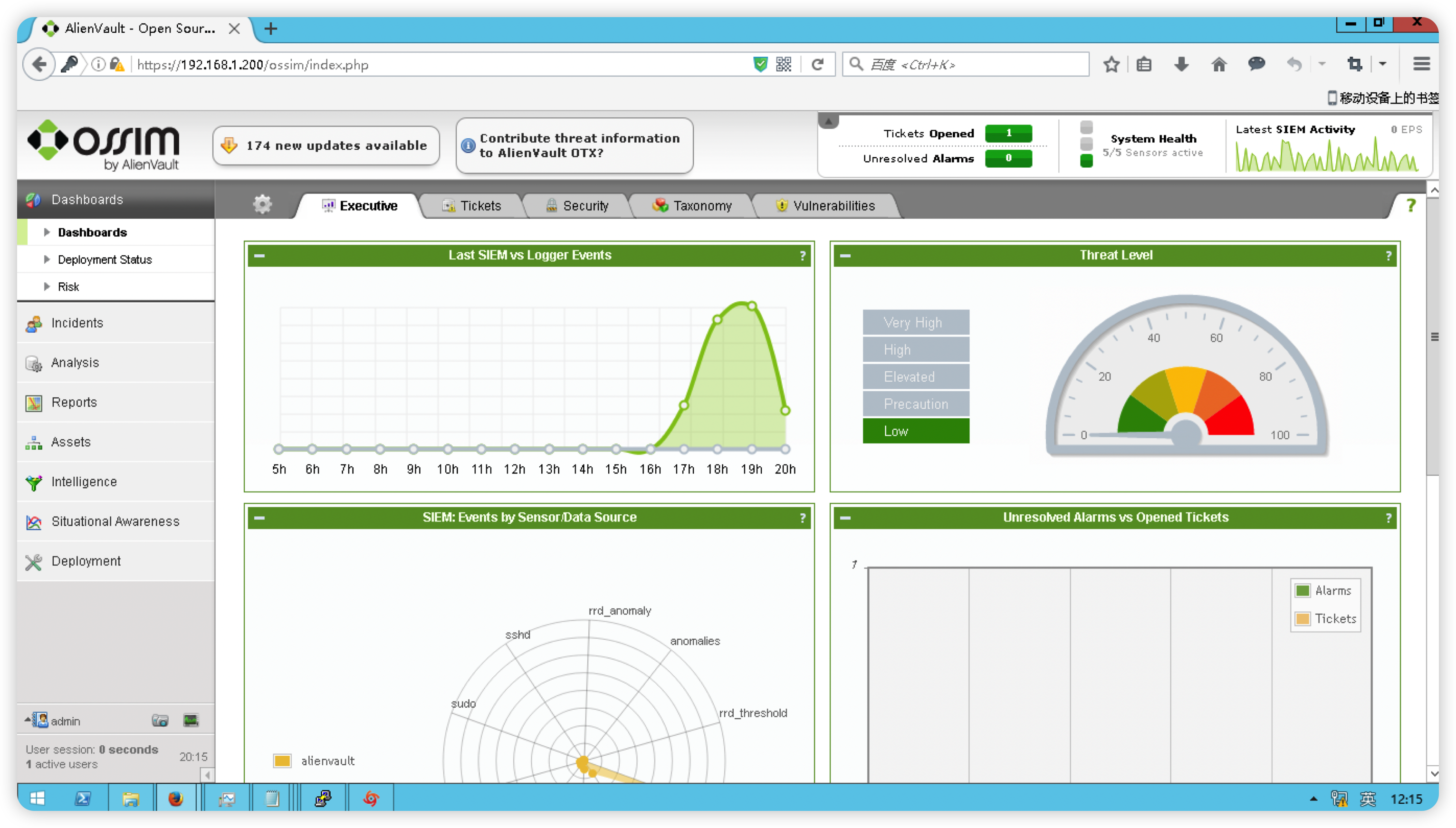Open the Deployment sidebar section
Viewport: 1456px width, 828px height.
[x=115, y=562]
